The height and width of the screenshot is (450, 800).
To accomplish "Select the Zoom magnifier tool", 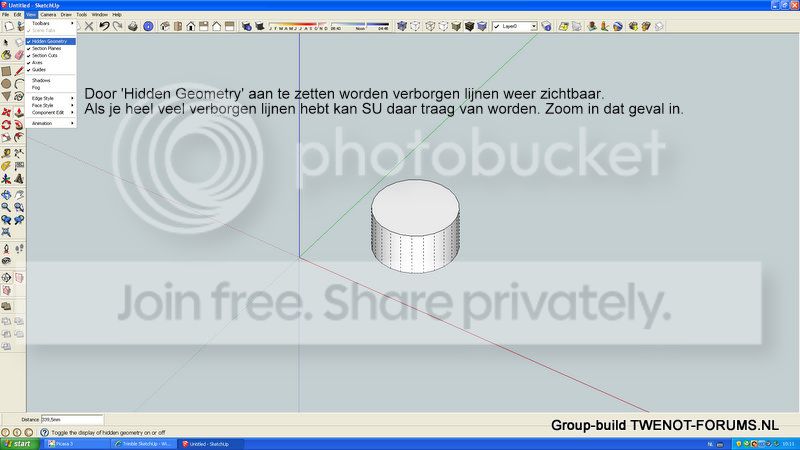I will [x=6, y=208].
